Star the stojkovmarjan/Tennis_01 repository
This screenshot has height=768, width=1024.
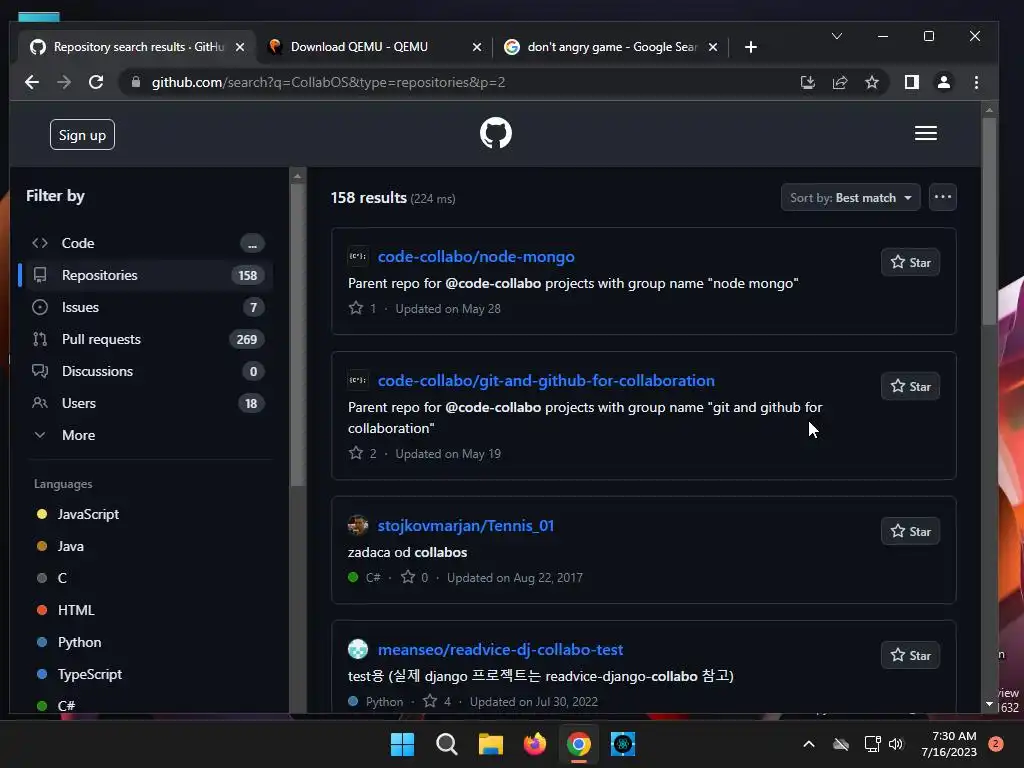tap(910, 532)
